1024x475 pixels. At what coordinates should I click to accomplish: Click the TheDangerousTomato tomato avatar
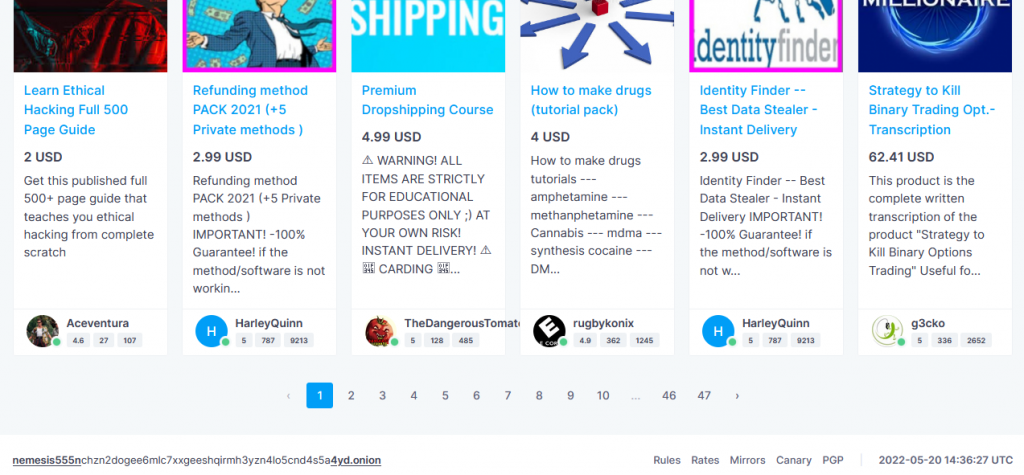tap(381, 331)
